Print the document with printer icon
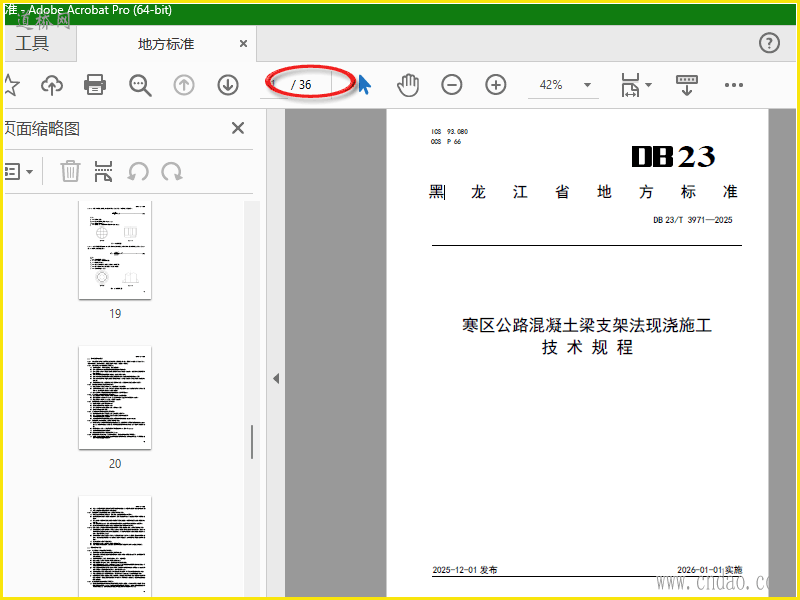 pos(95,85)
